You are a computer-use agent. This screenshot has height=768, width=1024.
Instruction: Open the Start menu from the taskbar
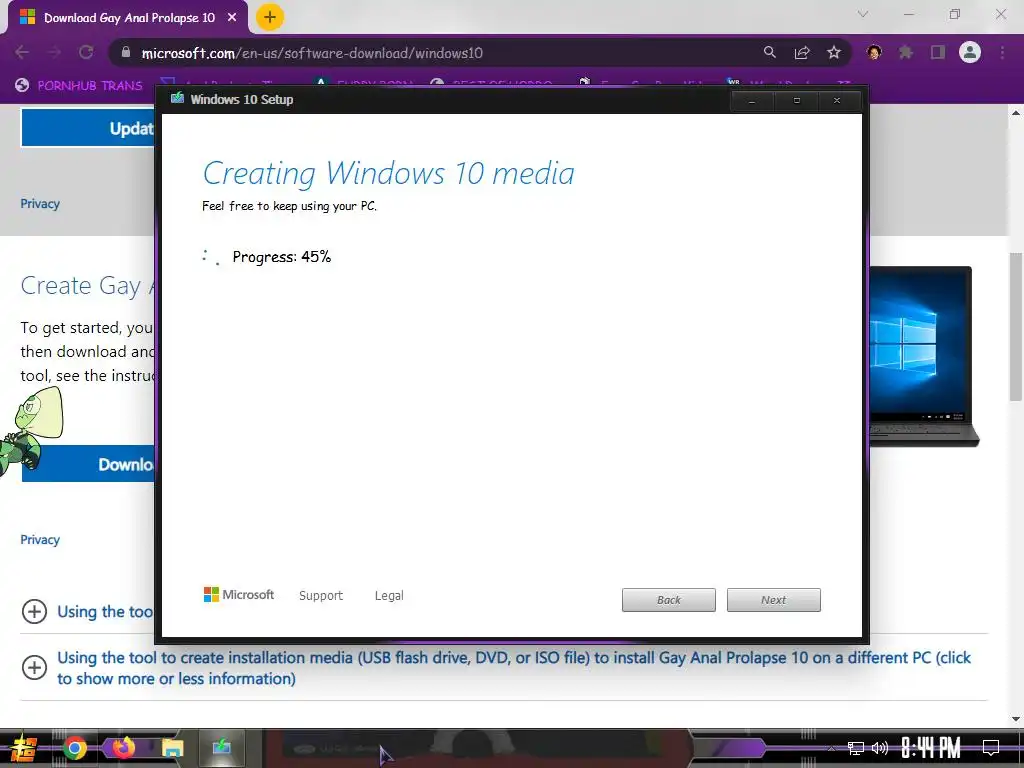pos(23,748)
